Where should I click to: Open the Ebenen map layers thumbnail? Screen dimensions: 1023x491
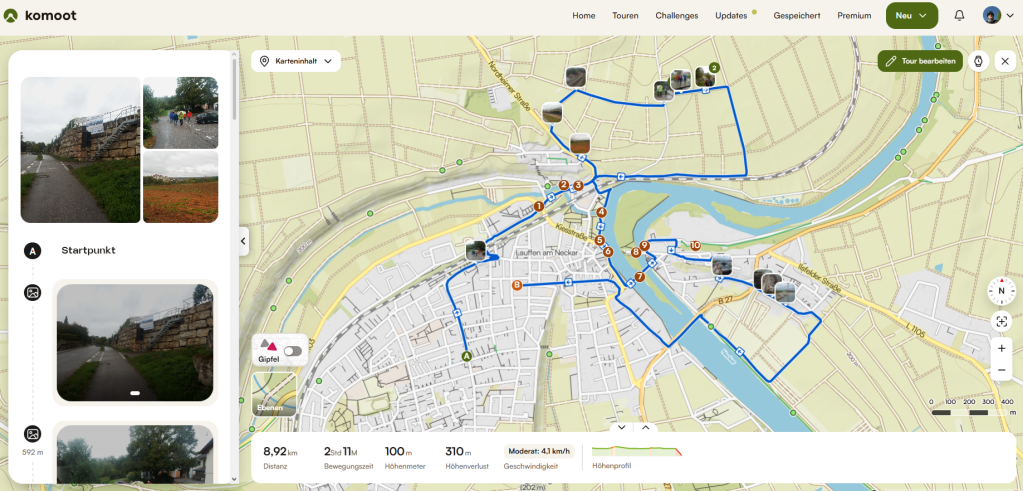(x=273, y=394)
